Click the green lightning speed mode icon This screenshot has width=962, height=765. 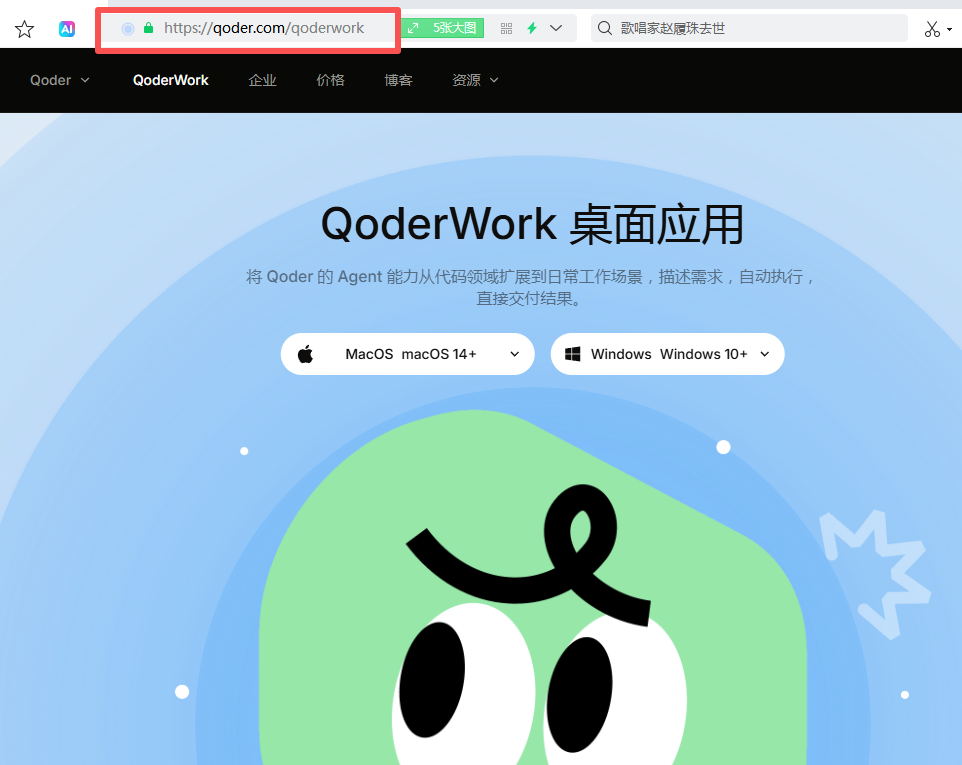click(532, 28)
